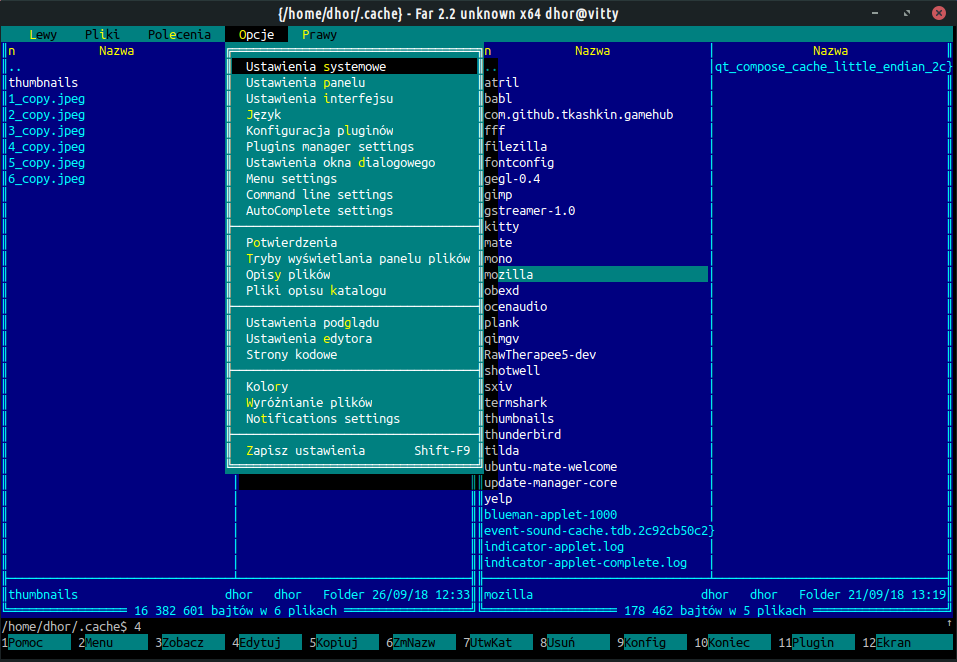The image size is (957, 662).
Task: Select the thunderbird folder
Action: 522,434
